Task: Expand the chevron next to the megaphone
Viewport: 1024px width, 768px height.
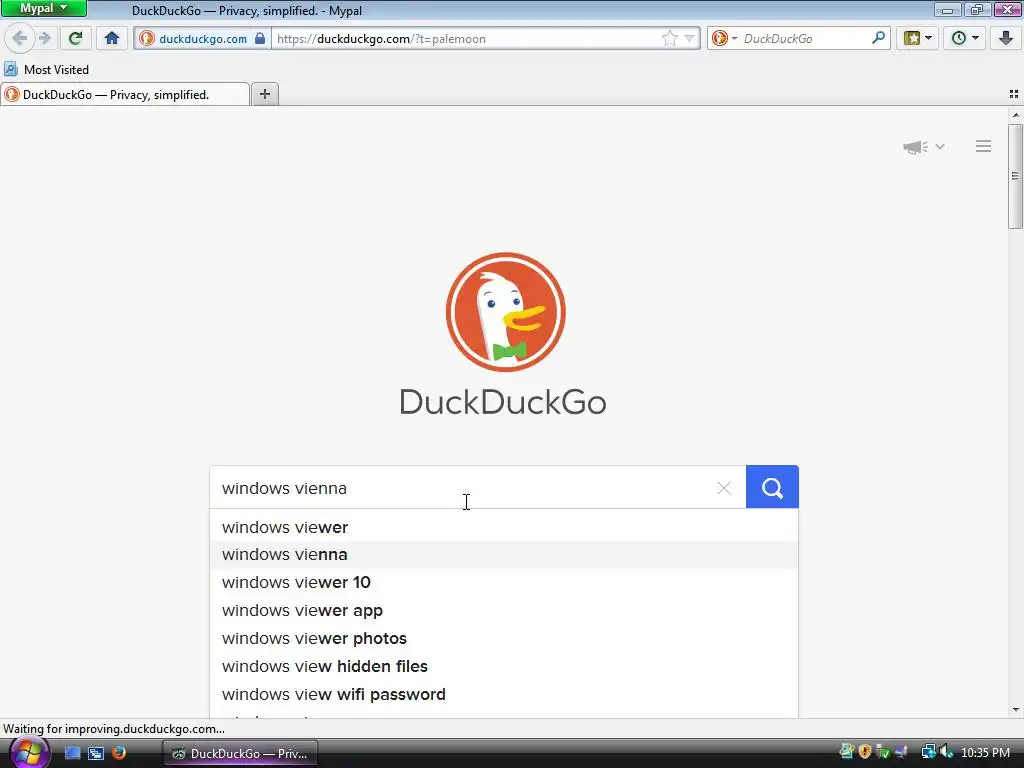Action: point(940,147)
